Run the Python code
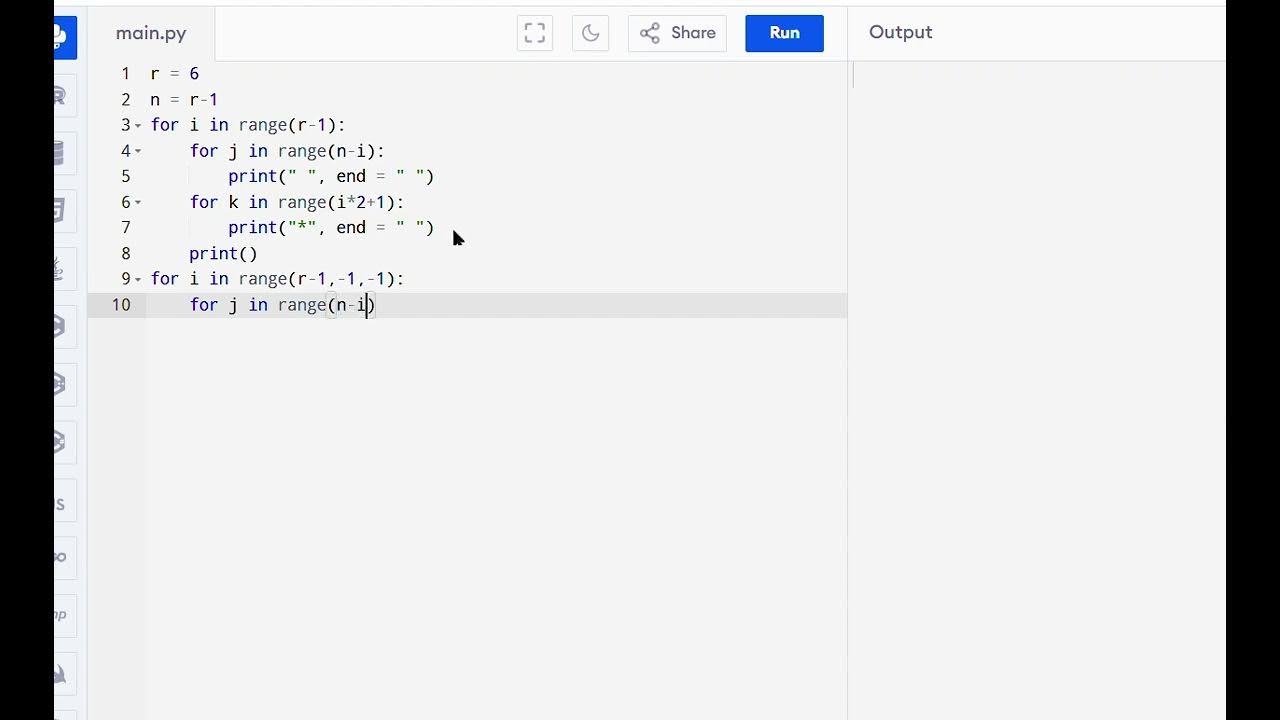Viewport: 1280px width, 720px height. (784, 33)
